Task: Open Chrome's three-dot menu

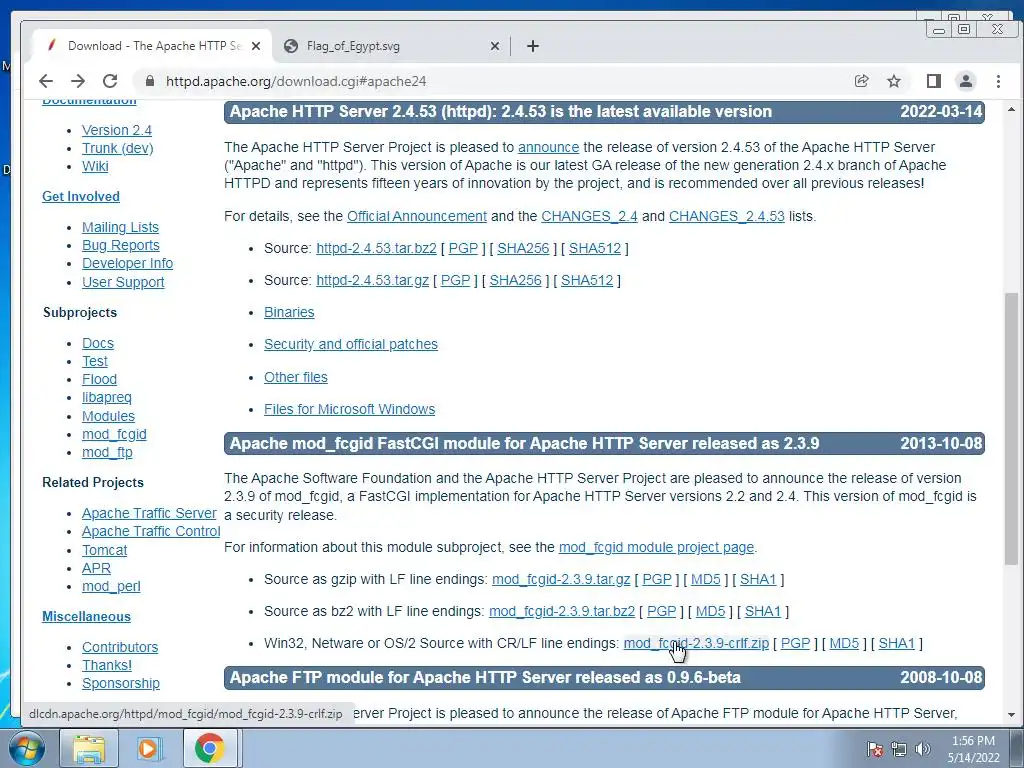Action: (x=998, y=81)
